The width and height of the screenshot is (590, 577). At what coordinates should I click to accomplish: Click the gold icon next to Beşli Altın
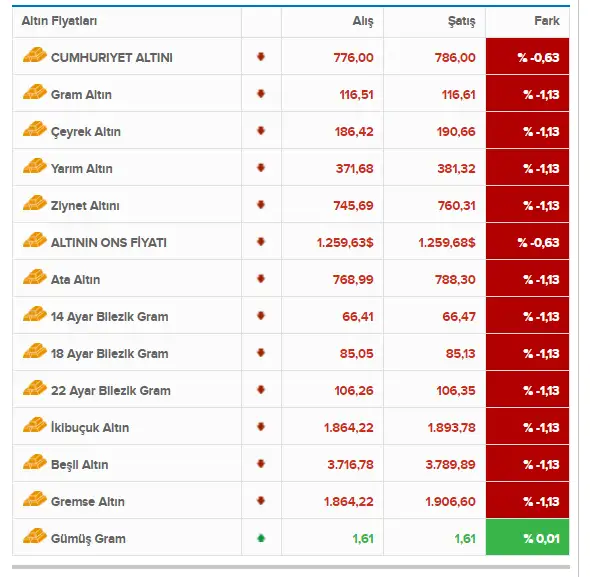tap(35, 462)
